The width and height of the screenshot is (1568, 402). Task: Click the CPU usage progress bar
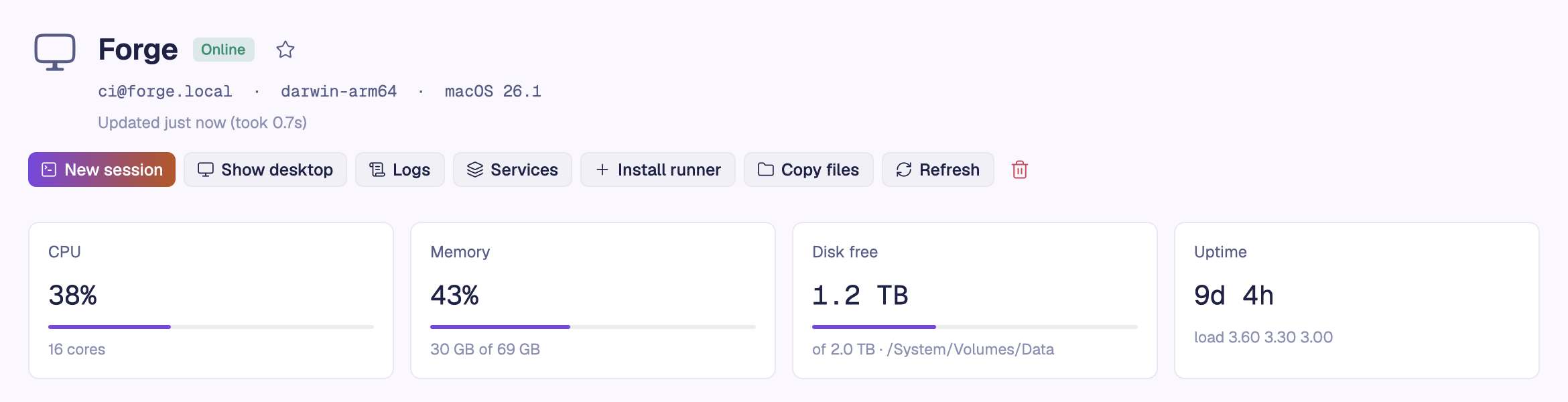coord(211,327)
